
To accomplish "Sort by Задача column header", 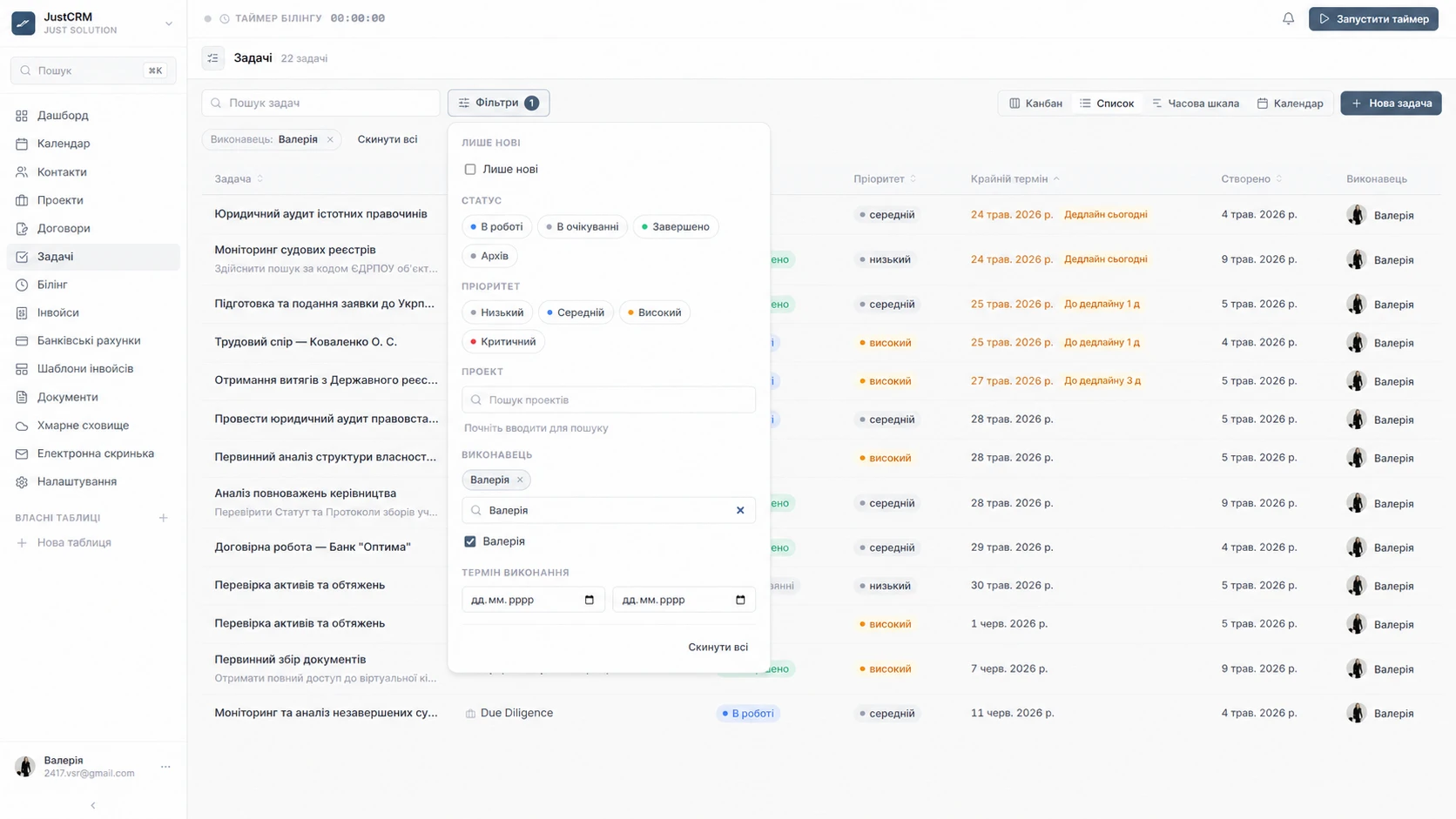I will [239, 178].
